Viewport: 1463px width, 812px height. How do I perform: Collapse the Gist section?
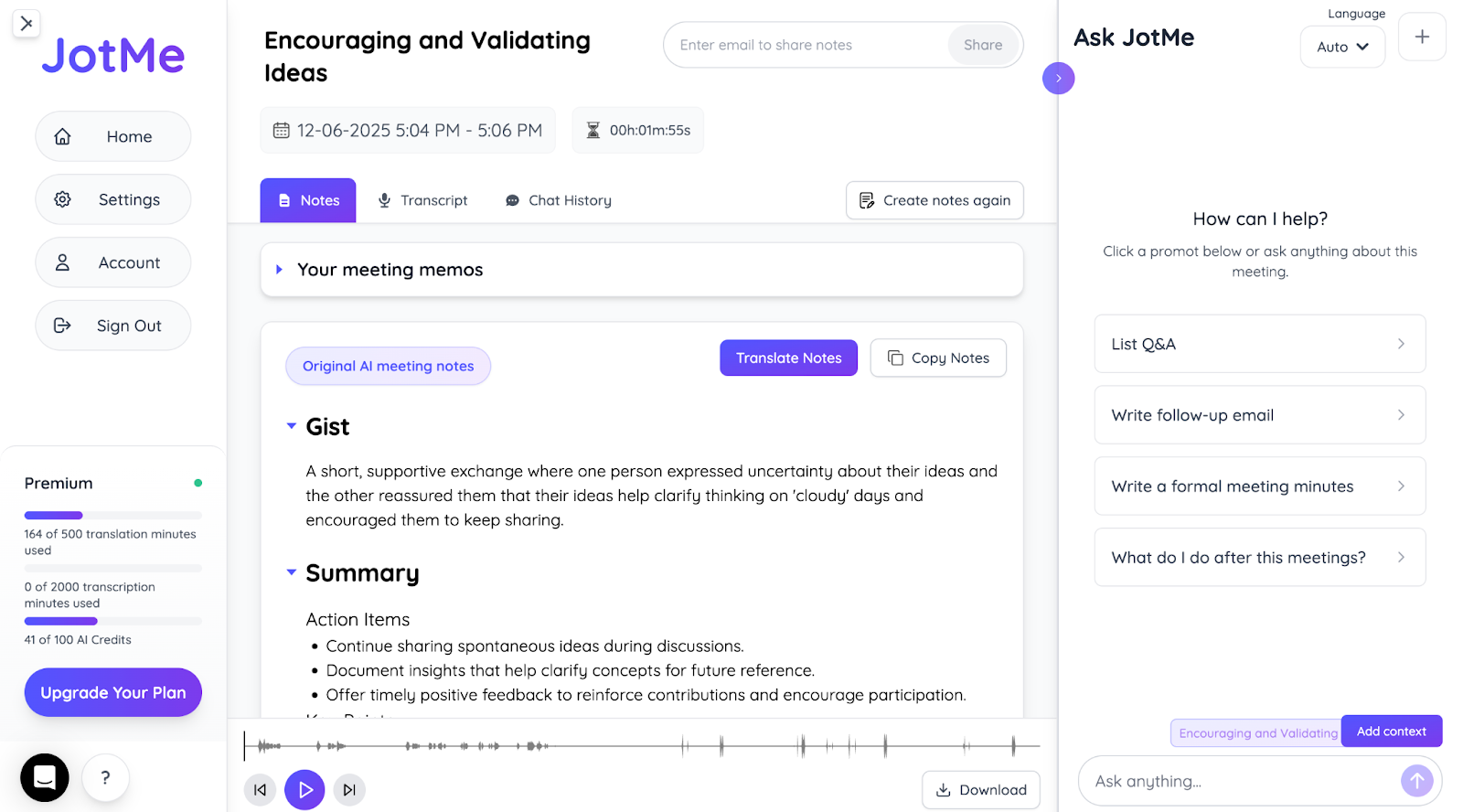(x=290, y=426)
